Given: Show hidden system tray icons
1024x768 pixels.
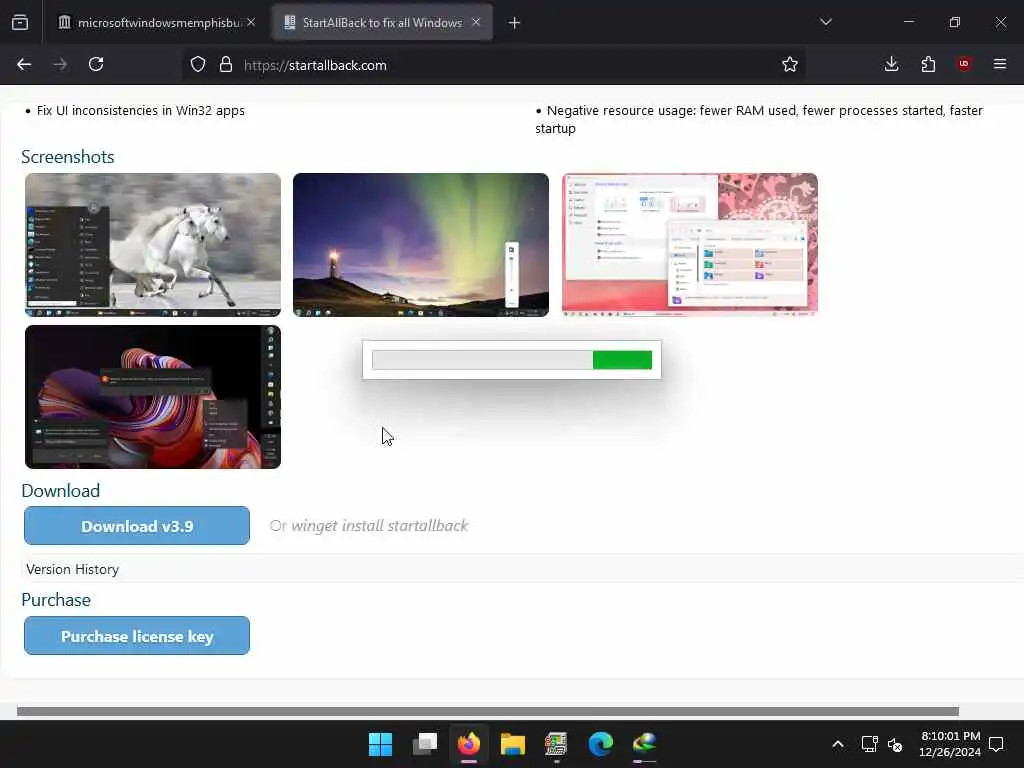Looking at the screenshot, I should tap(838, 744).
